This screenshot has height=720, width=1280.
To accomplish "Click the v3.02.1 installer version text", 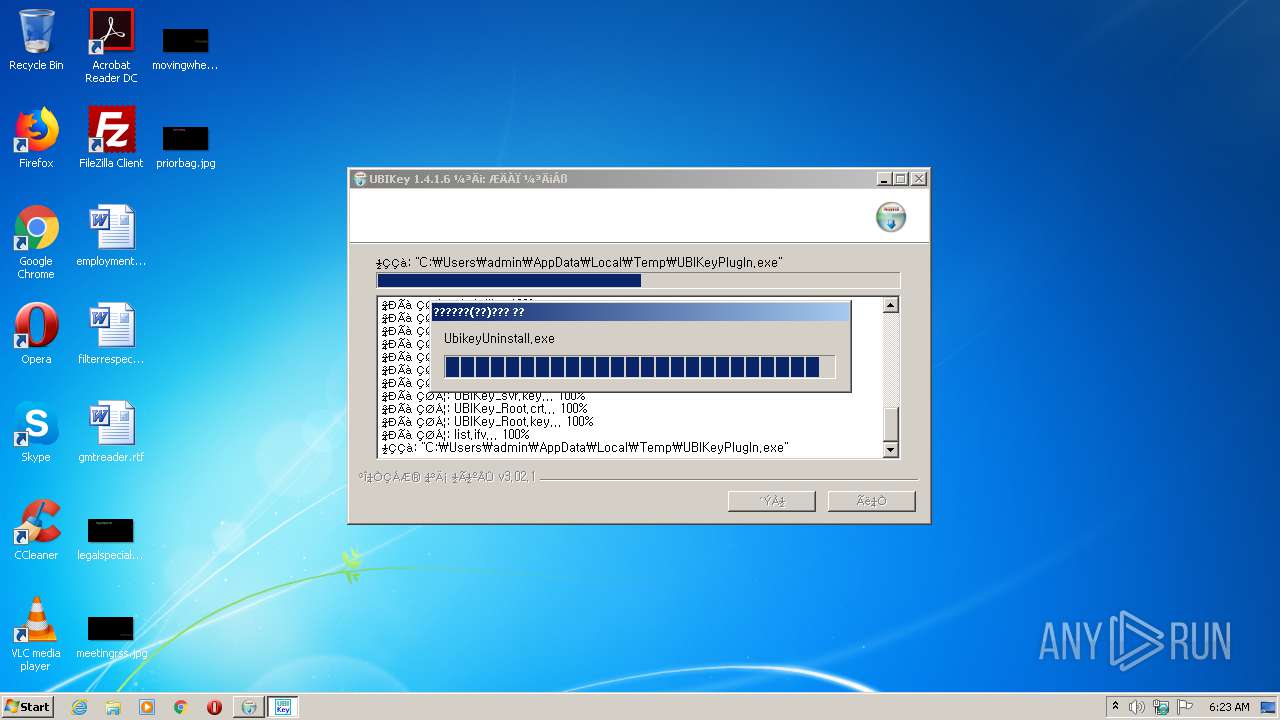I will point(517,477).
